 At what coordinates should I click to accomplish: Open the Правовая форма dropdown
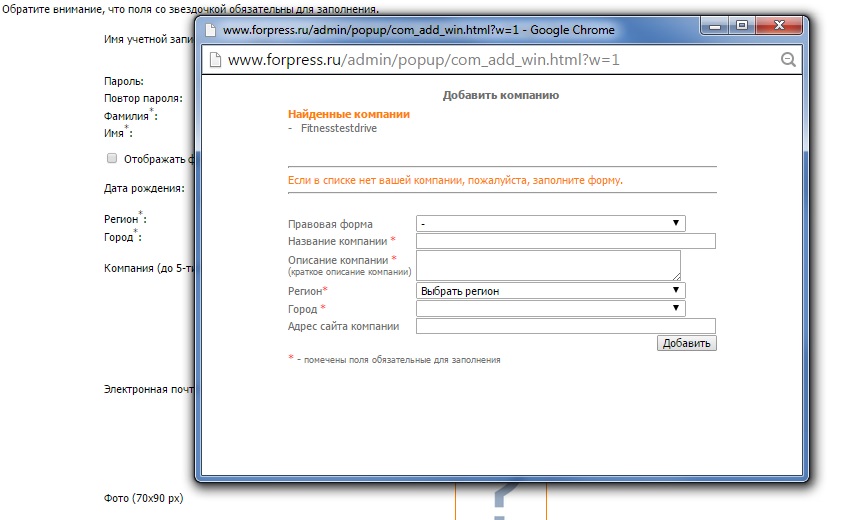[551, 223]
